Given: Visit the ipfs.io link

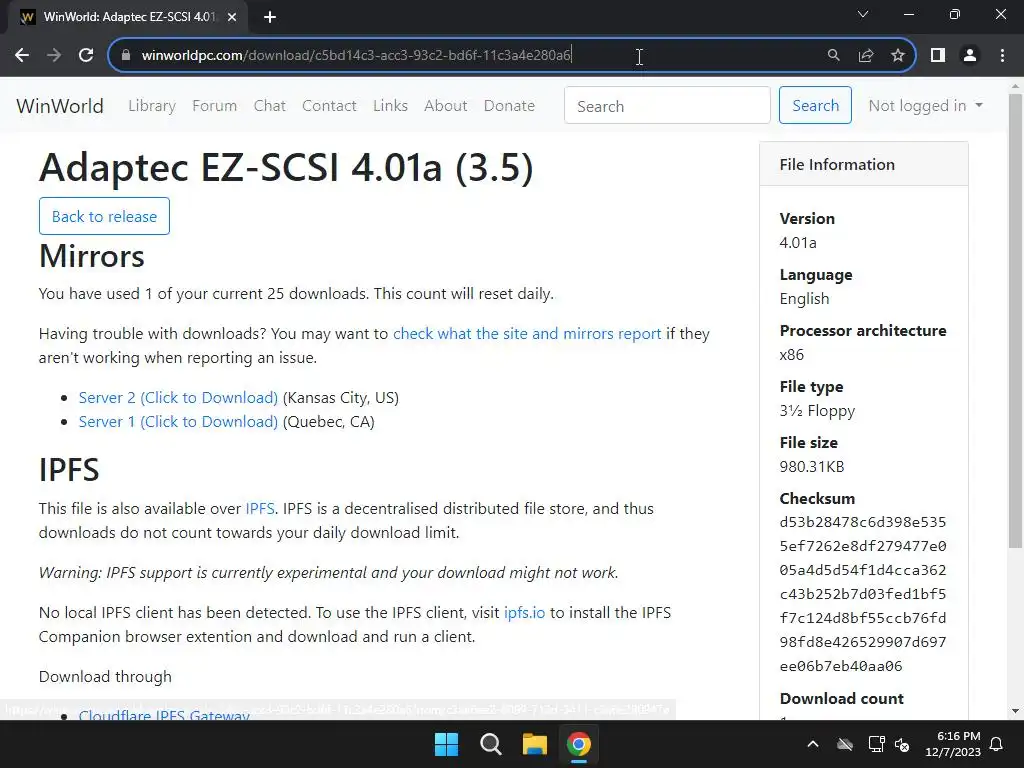Looking at the screenshot, I should click(524, 613).
